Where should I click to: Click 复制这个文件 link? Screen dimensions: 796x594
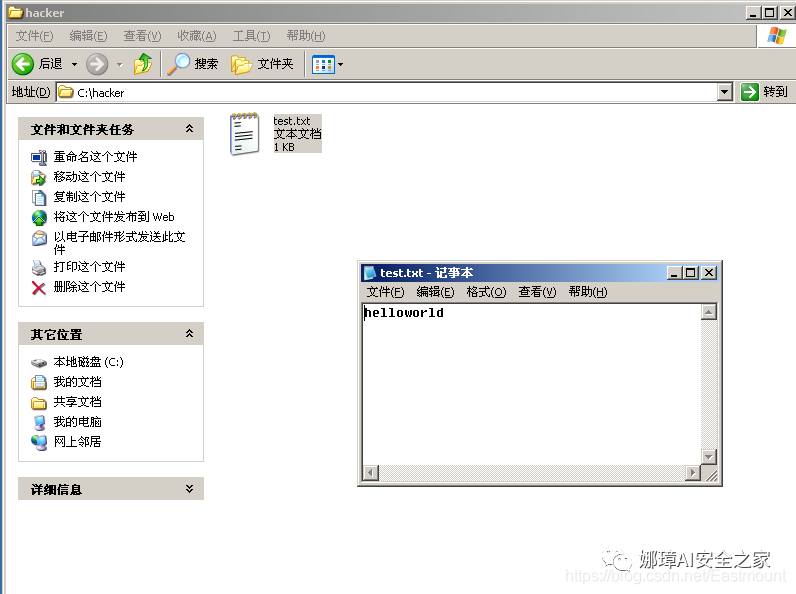(89, 196)
